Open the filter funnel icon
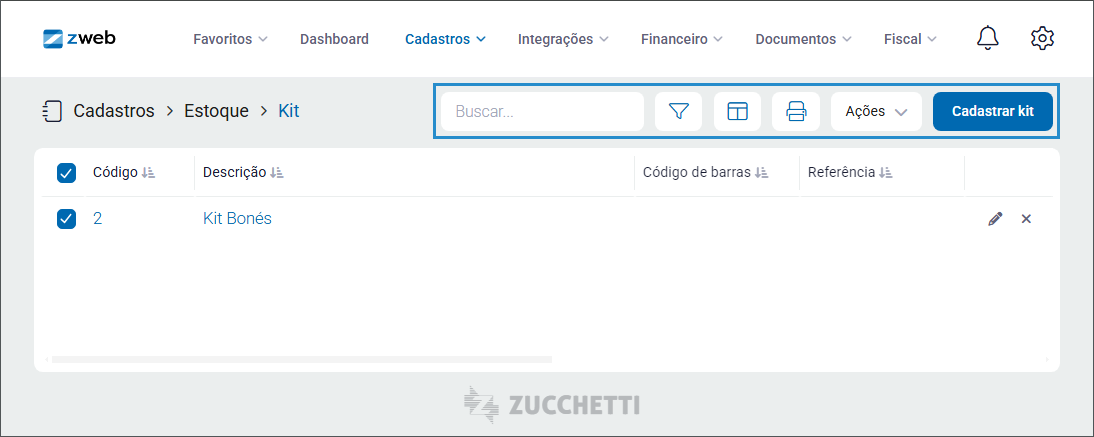Viewport: 1094px width, 437px height. point(678,111)
